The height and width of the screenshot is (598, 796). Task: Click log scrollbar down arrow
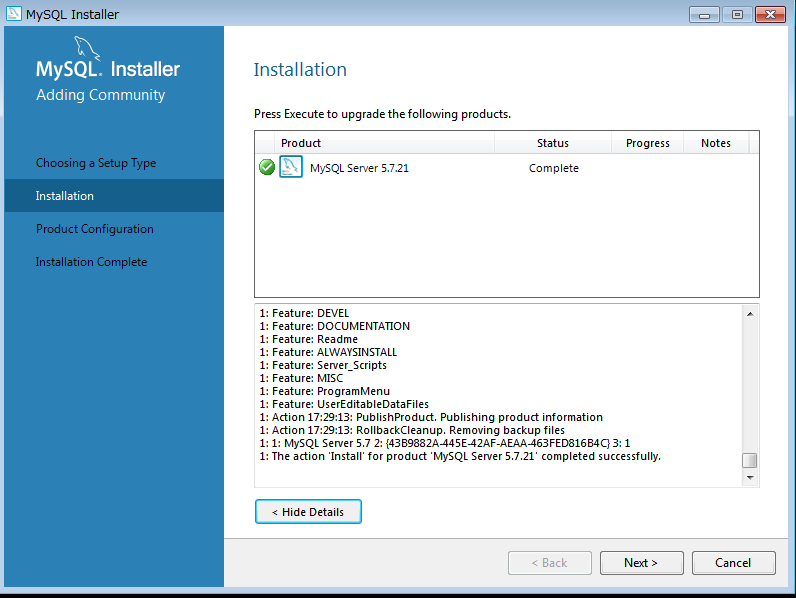[x=750, y=478]
